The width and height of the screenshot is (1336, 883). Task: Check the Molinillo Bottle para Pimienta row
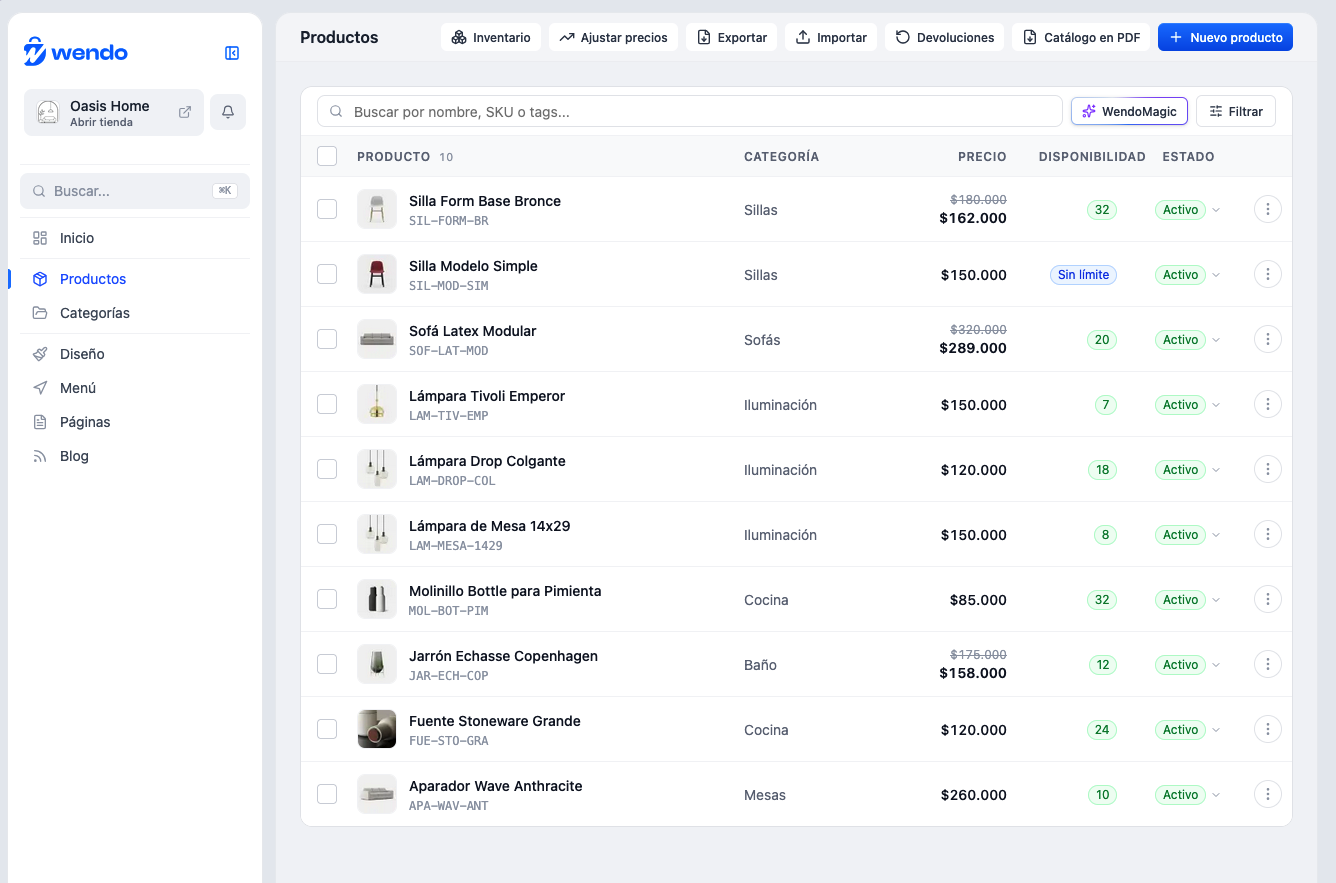pyautogui.click(x=327, y=599)
